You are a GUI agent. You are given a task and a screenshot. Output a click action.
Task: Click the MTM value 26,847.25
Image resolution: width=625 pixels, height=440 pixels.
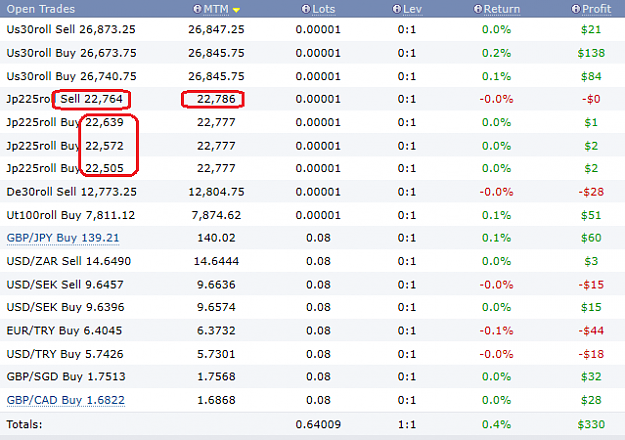216,29
